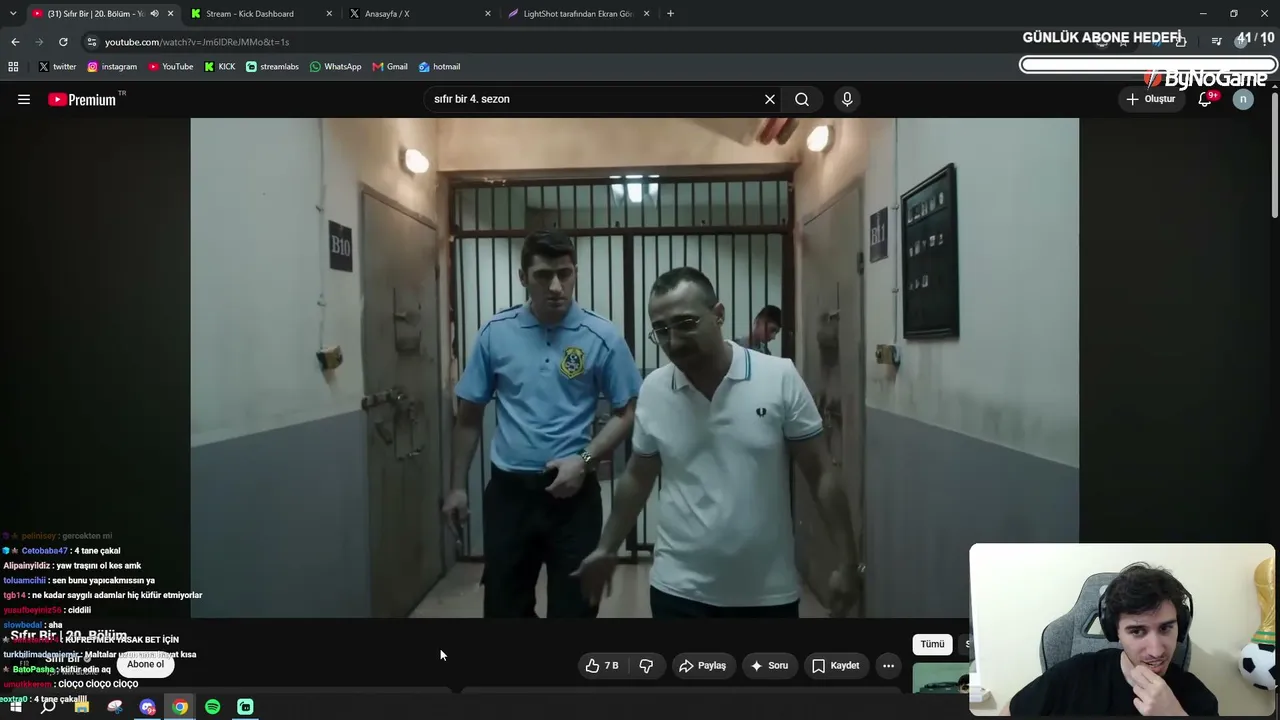This screenshot has height=720, width=1280.
Task: Like the video with thumbs up
Action: click(602, 666)
